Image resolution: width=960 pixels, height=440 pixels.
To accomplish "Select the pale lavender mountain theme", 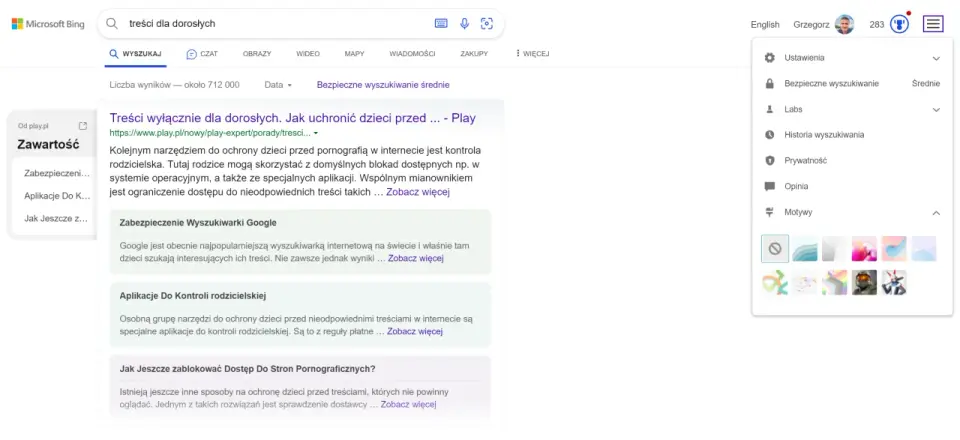I will [924, 248].
